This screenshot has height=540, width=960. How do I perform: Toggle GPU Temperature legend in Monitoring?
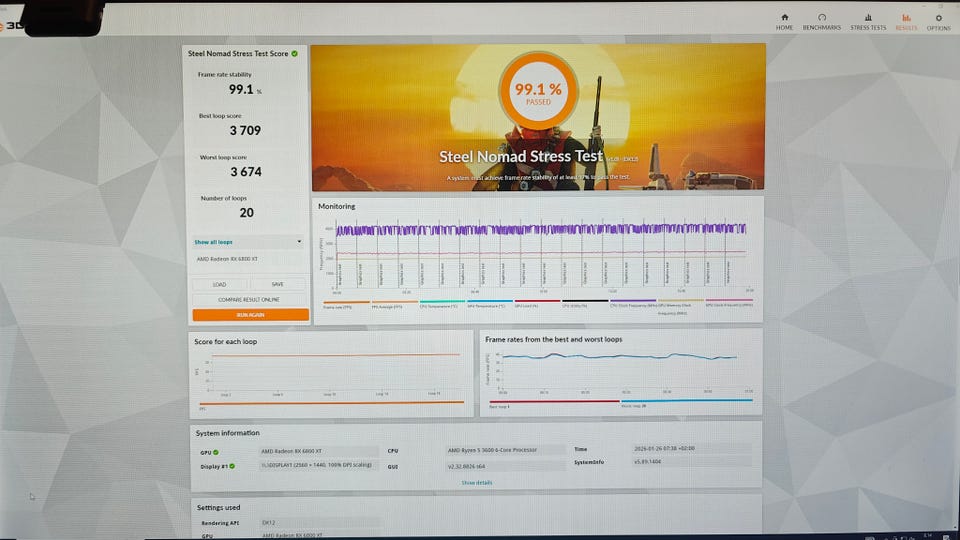pyautogui.click(x=489, y=304)
